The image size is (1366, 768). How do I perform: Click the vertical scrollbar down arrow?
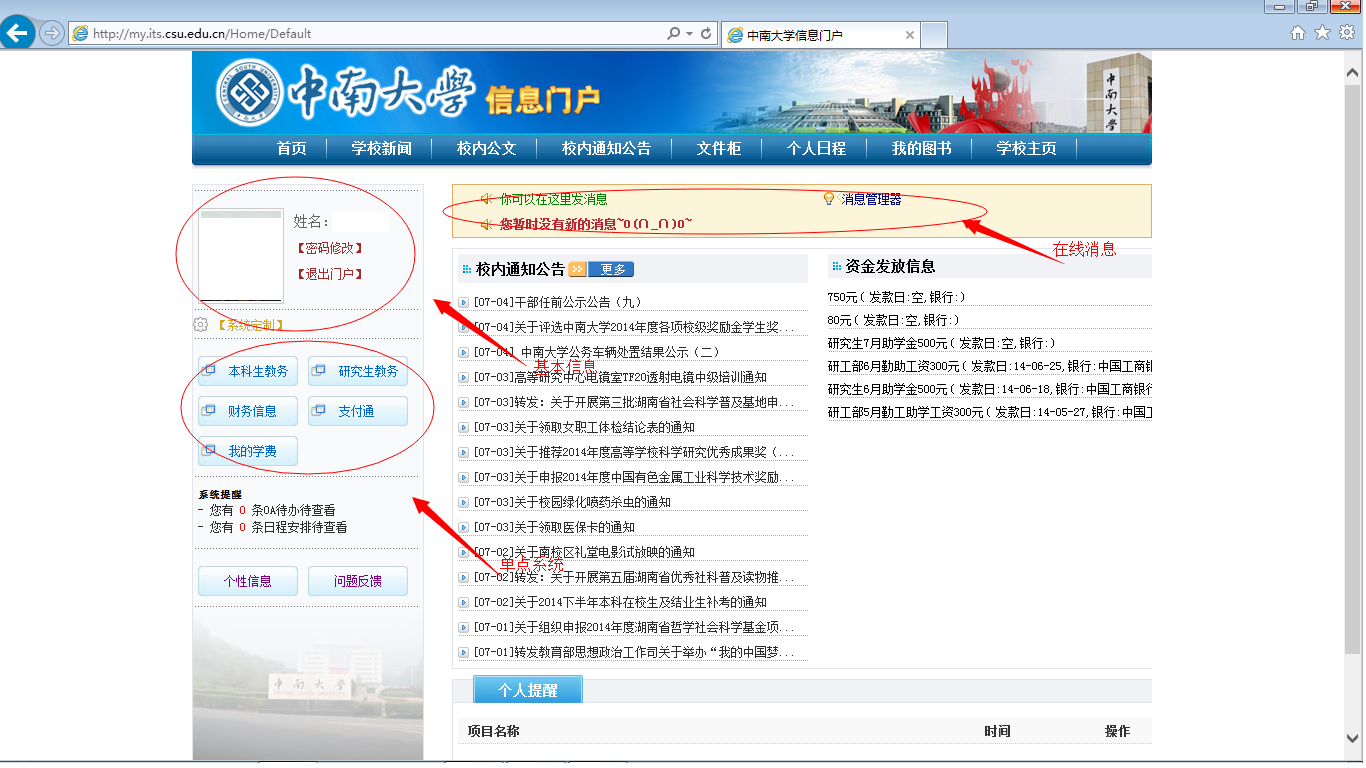click(x=1354, y=740)
